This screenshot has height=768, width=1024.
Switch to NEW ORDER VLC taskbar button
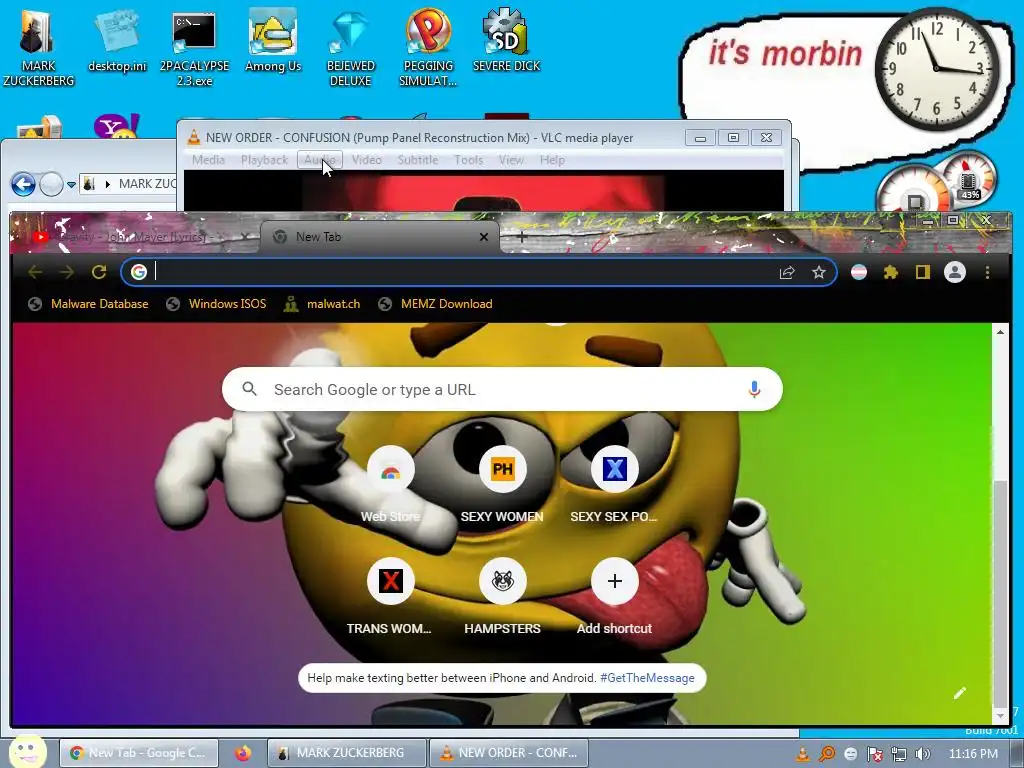[x=509, y=753]
